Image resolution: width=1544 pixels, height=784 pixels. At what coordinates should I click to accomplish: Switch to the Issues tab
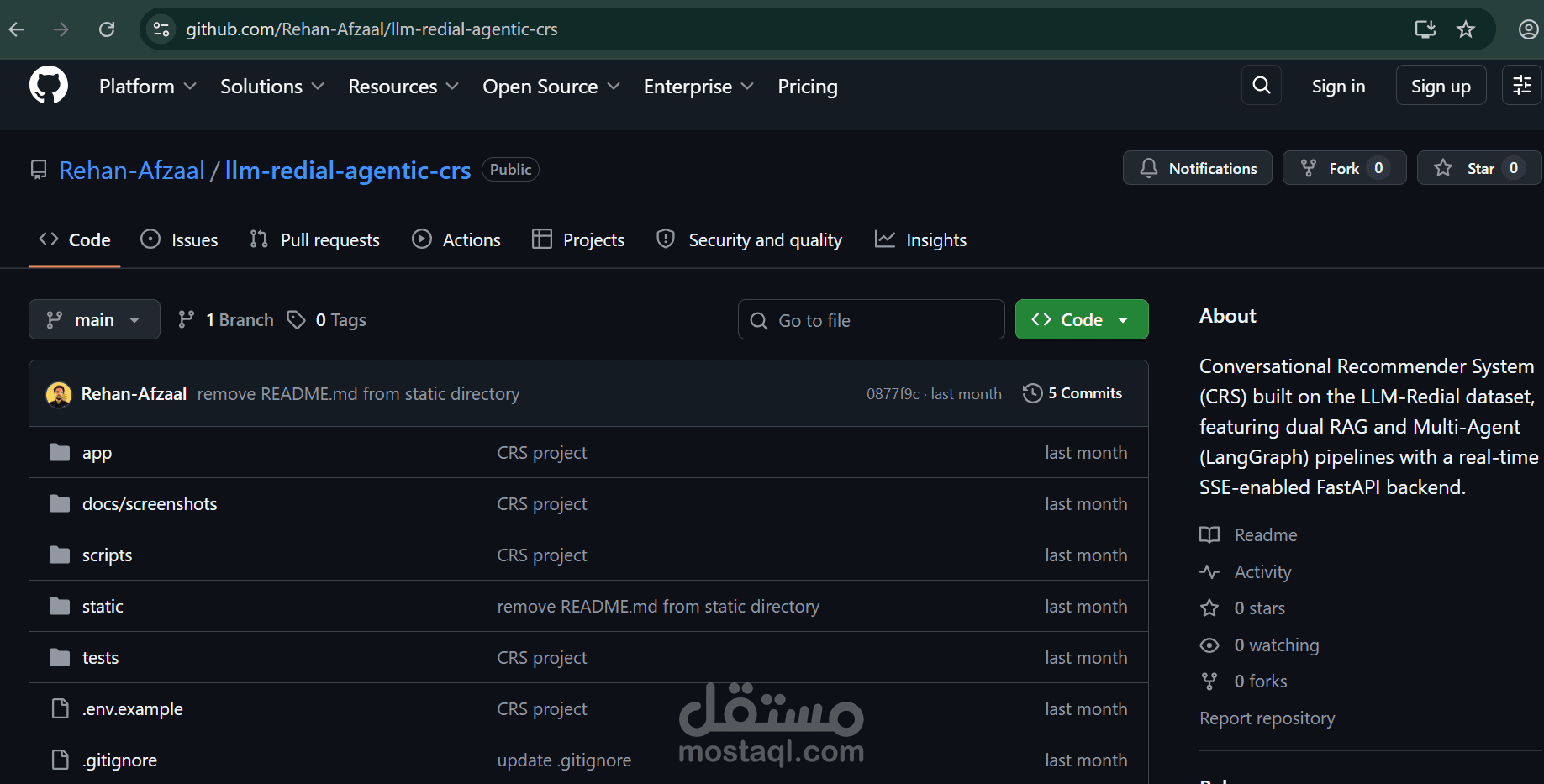[179, 240]
